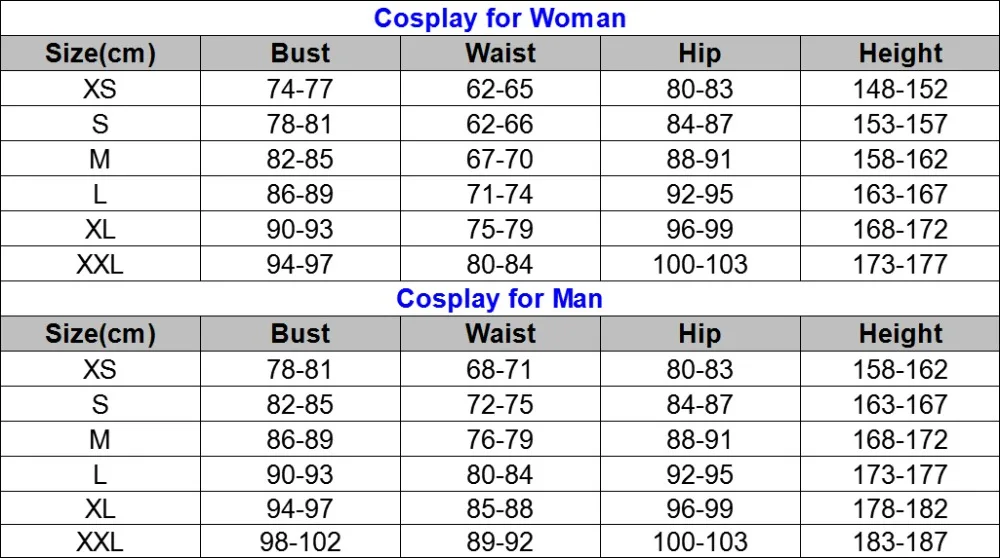
Task: Click Man S waist value 72-75
Action: tap(499, 404)
